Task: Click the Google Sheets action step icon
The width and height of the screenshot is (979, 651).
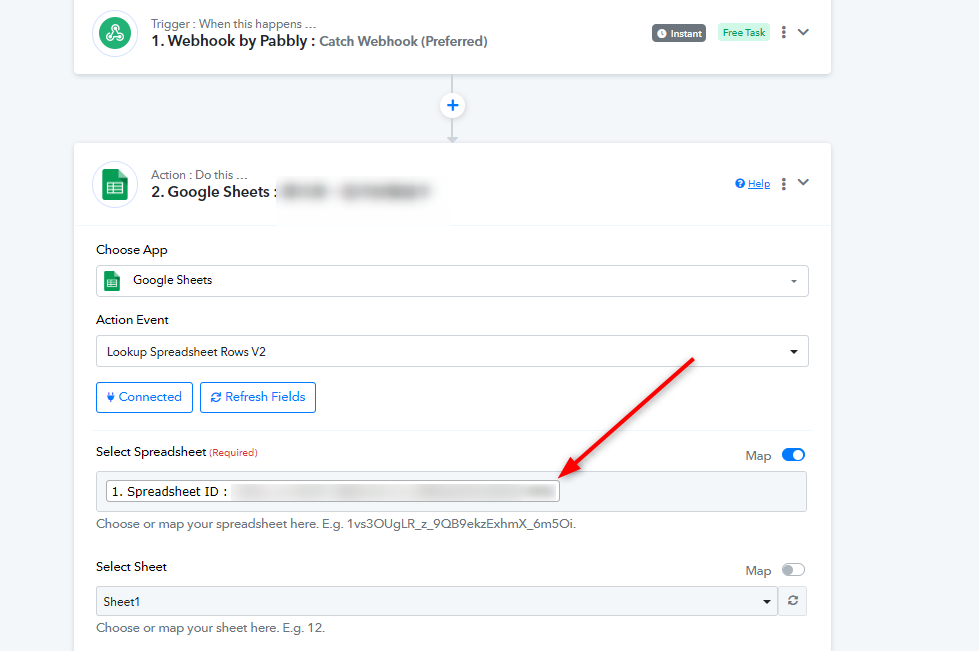Action: (x=115, y=184)
